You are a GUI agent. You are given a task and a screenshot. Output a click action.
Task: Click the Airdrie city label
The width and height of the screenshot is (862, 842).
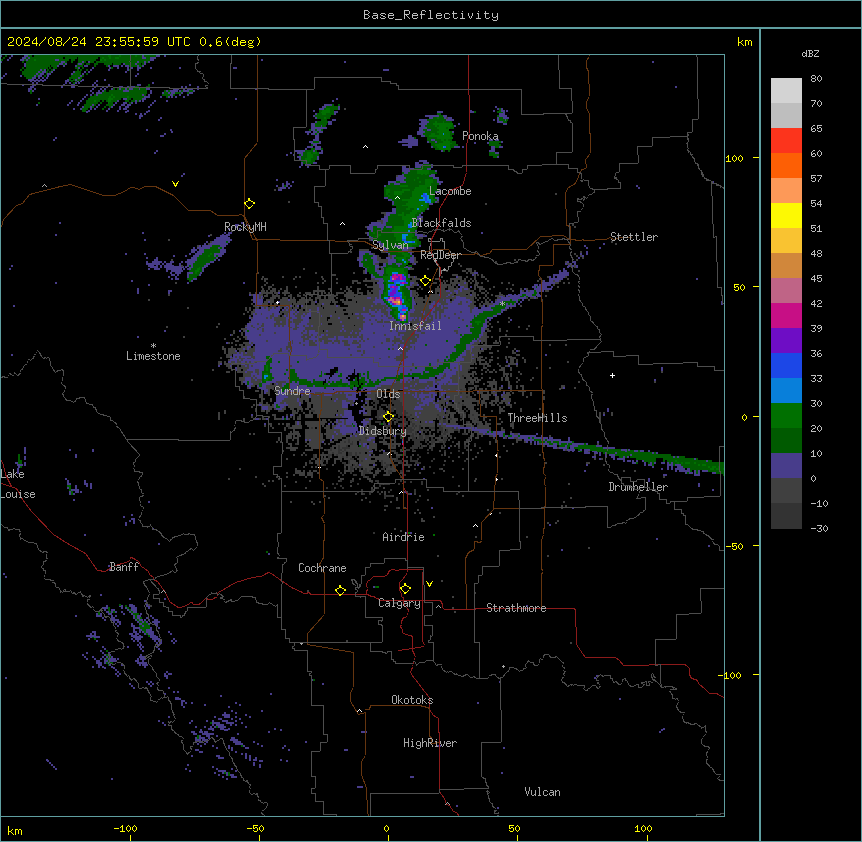click(404, 537)
